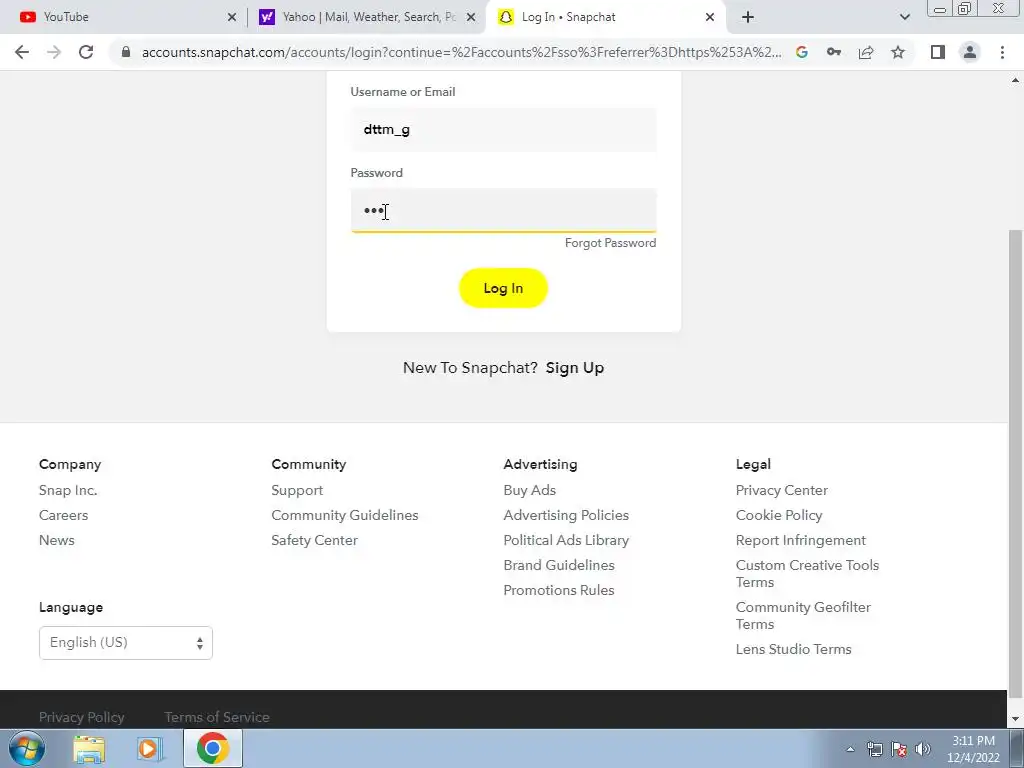Image resolution: width=1024 pixels, height=768 pixels.
Task: Open the network tray icon
Action: [874, 749]
